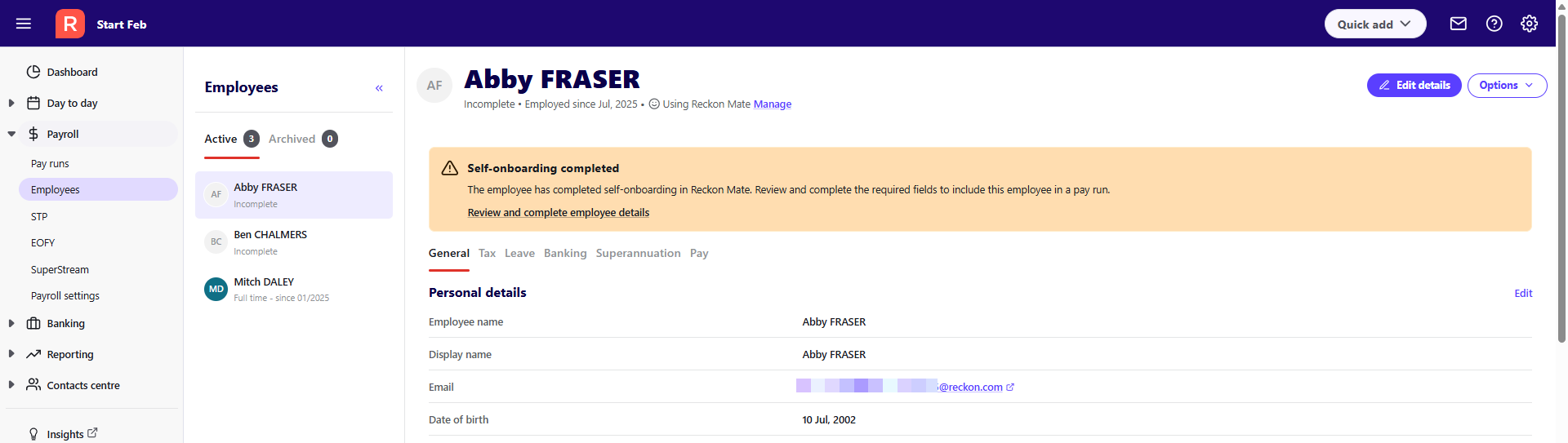Click Abby FRASER AF list avatar
The height and width of the screenshot is (443, 1568).
(x=216, y=194)
